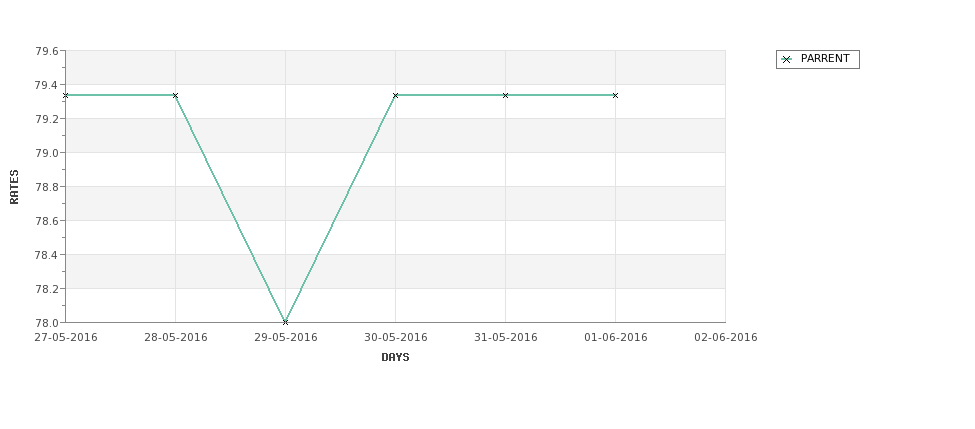Click the data point marker at 28-05-2016
Viewport: 975px width, 429px height.
tap(175, 95)
